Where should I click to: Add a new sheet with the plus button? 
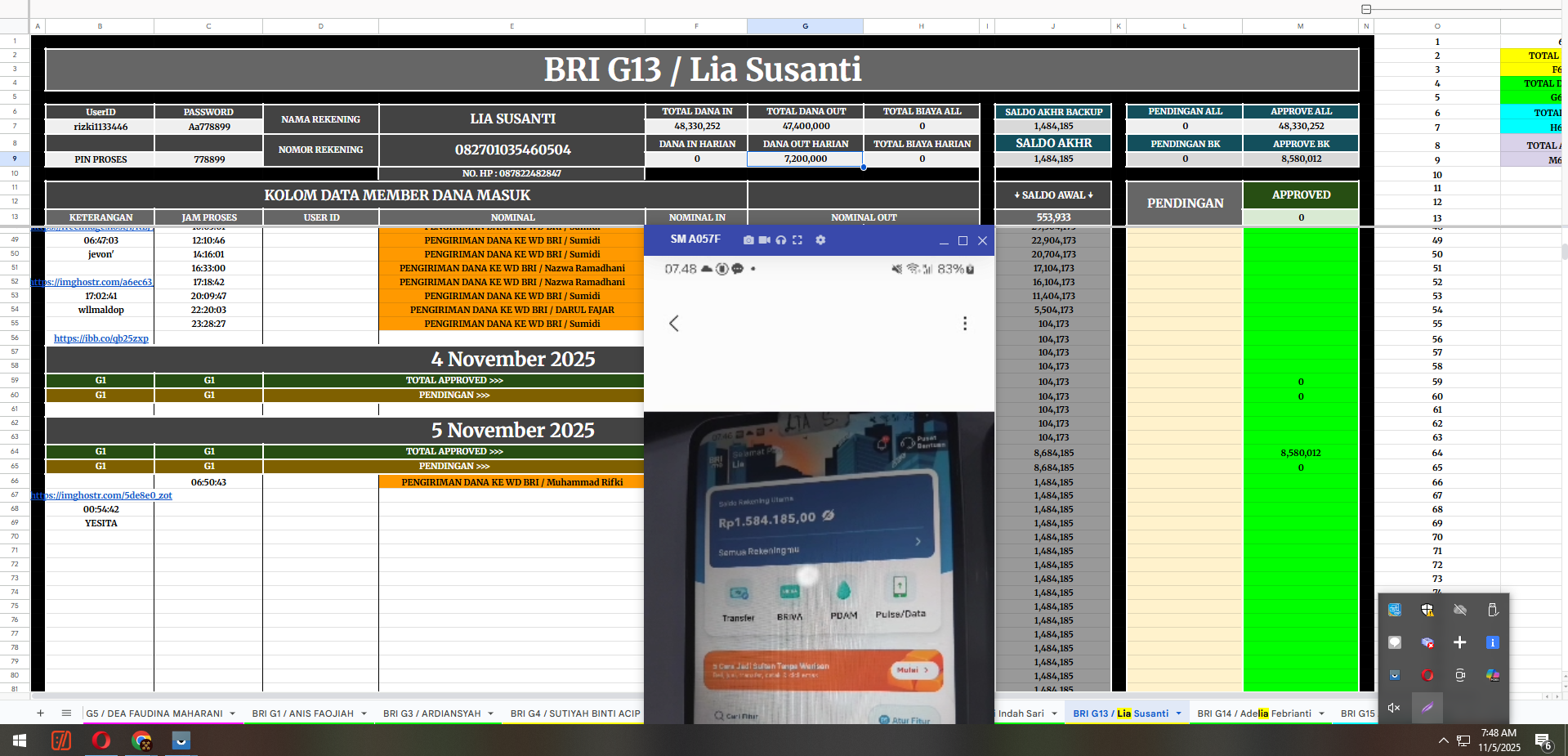click(40, 714)
